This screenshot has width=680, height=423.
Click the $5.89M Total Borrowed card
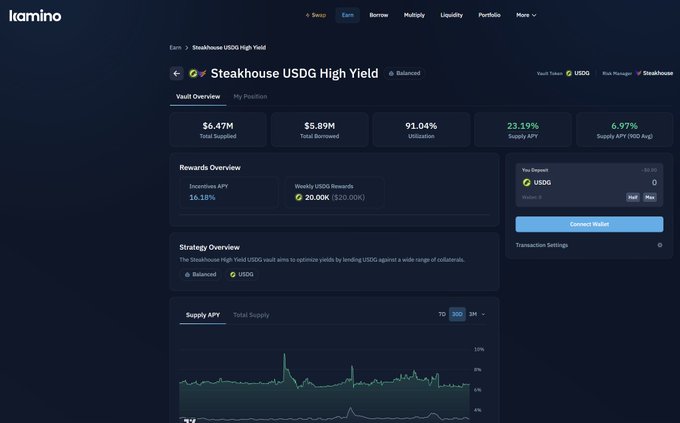tap(320, 130)
